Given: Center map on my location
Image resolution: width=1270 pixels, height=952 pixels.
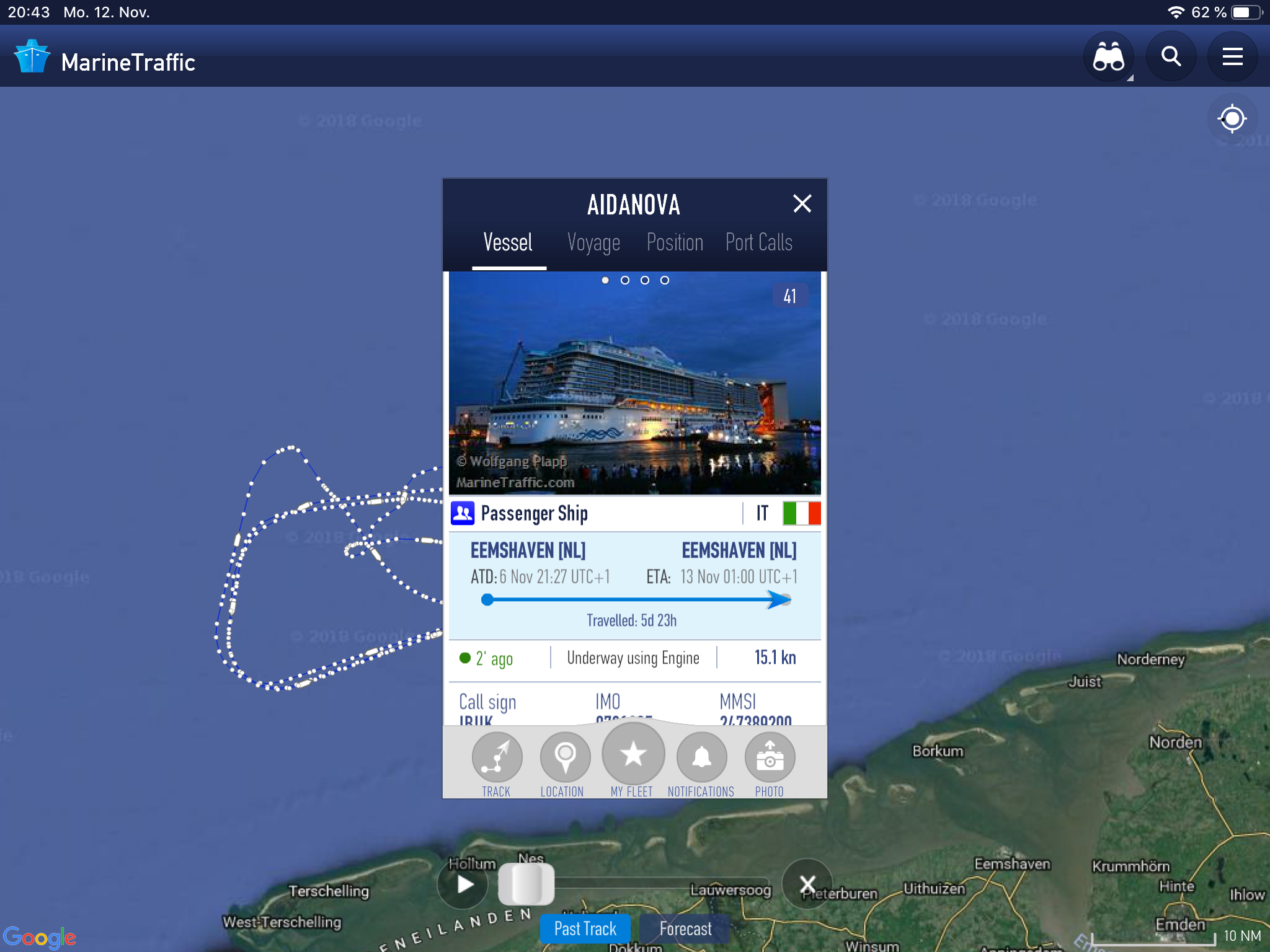Looking at the screenshot, I should (x=1232, y=118).
